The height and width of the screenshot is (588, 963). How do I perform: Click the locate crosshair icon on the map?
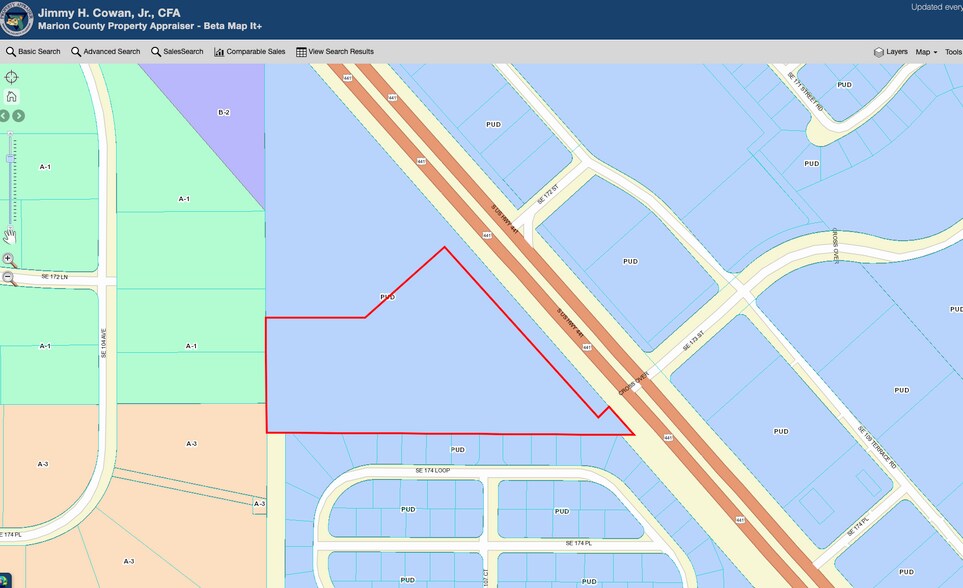point(11,77)
